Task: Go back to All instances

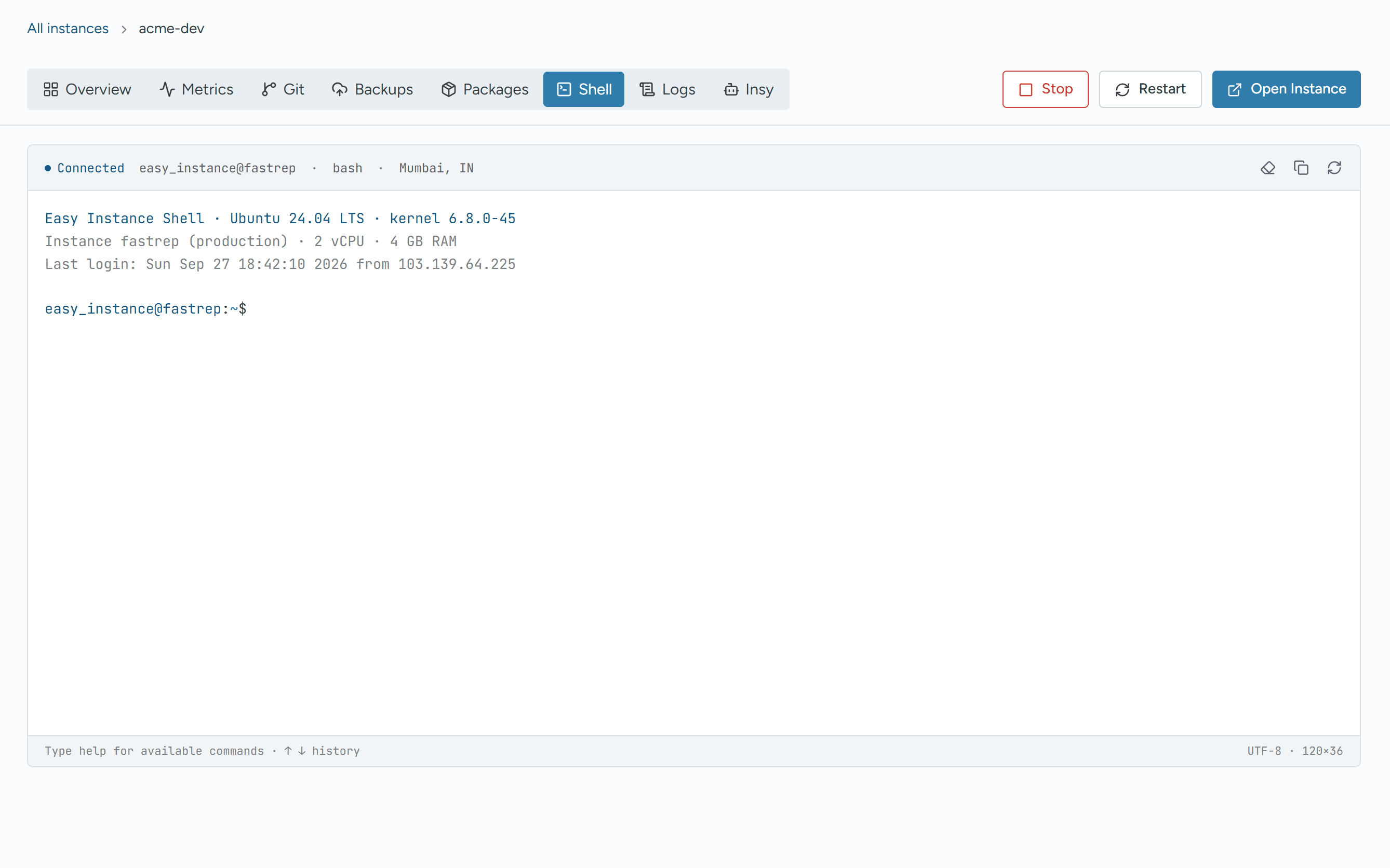Action: click(x=68, y=28)
